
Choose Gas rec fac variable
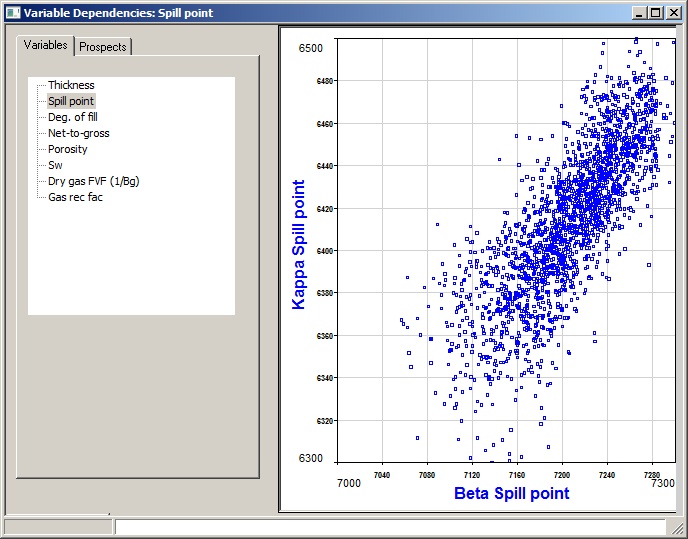(x=75, y=197)
